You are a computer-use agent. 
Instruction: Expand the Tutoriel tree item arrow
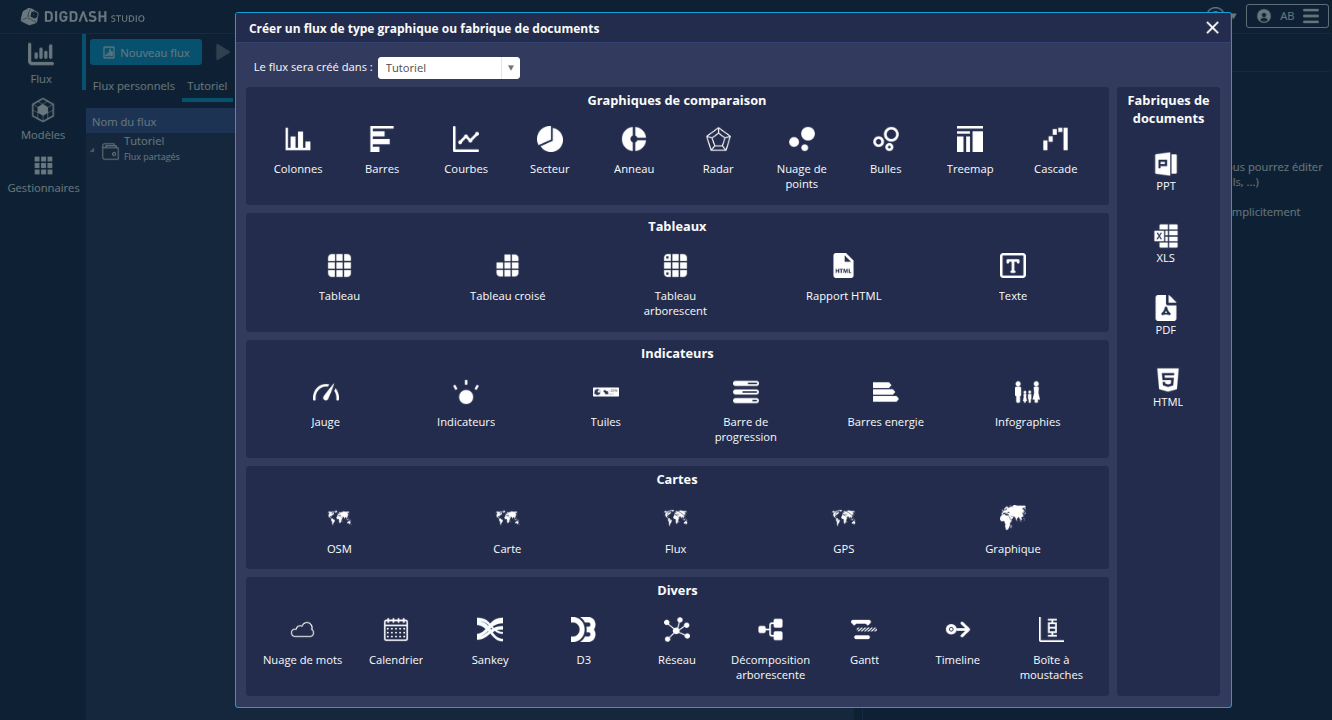coord(93,151)
